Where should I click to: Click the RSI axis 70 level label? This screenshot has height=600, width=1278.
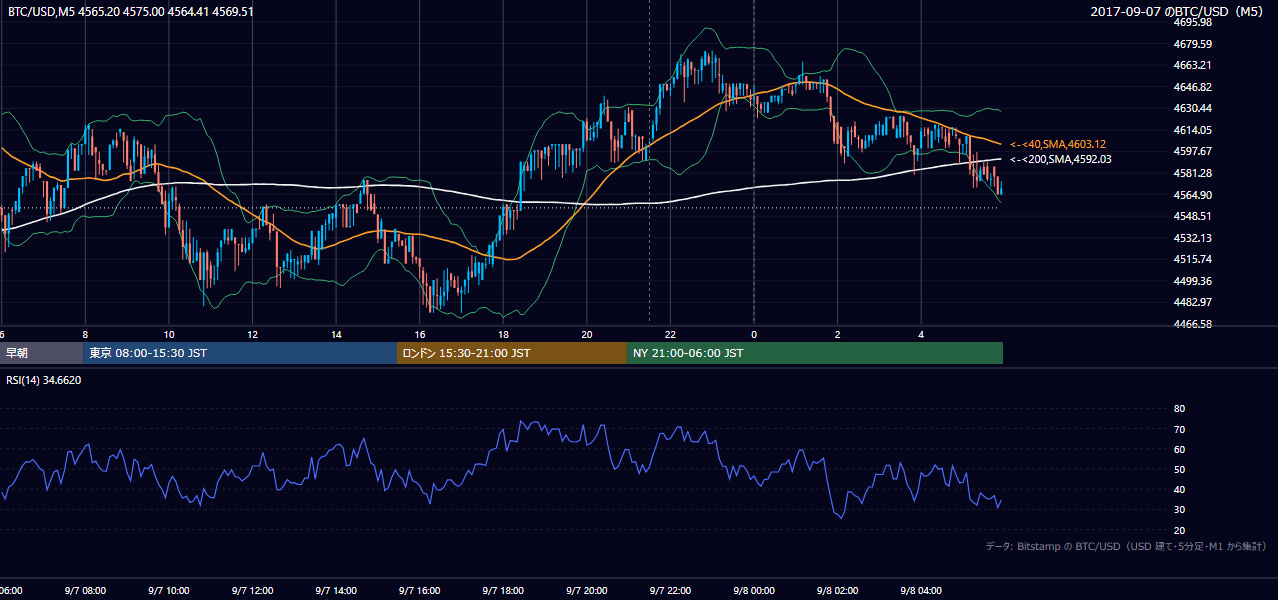1179,430
